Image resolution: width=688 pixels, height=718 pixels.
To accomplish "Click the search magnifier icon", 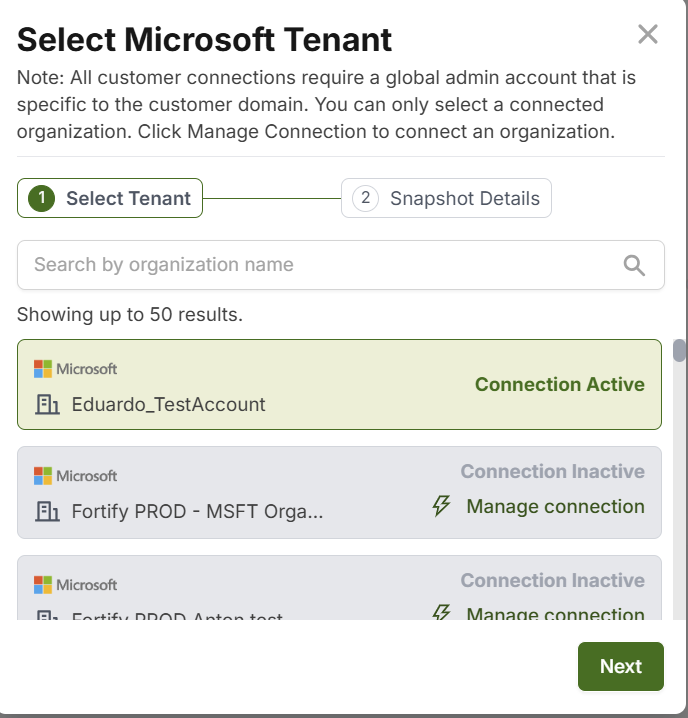I will 634,265.
